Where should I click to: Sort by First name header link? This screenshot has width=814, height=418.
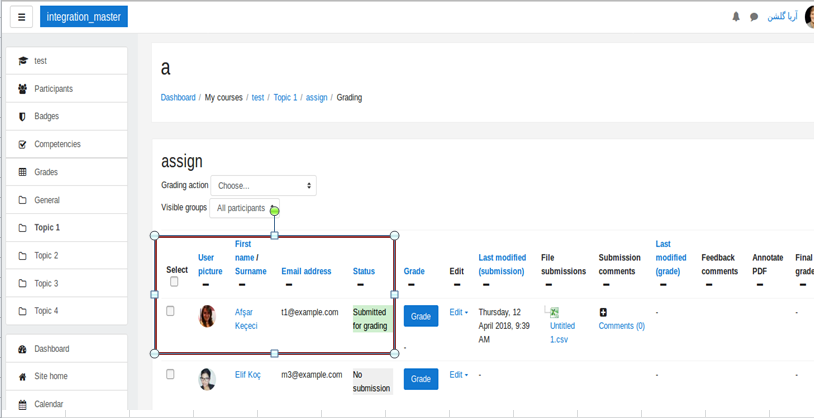click(245, 251)
